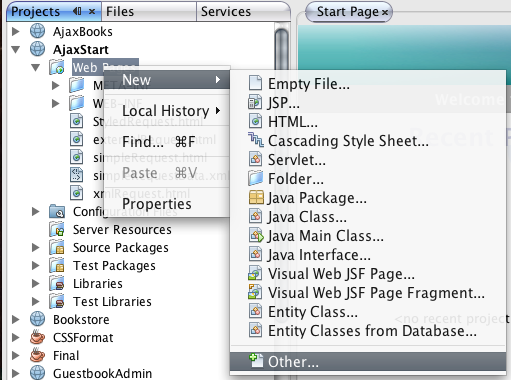Click the Entity Class icon
Screen dimensions: 511x380
(255, 311)
